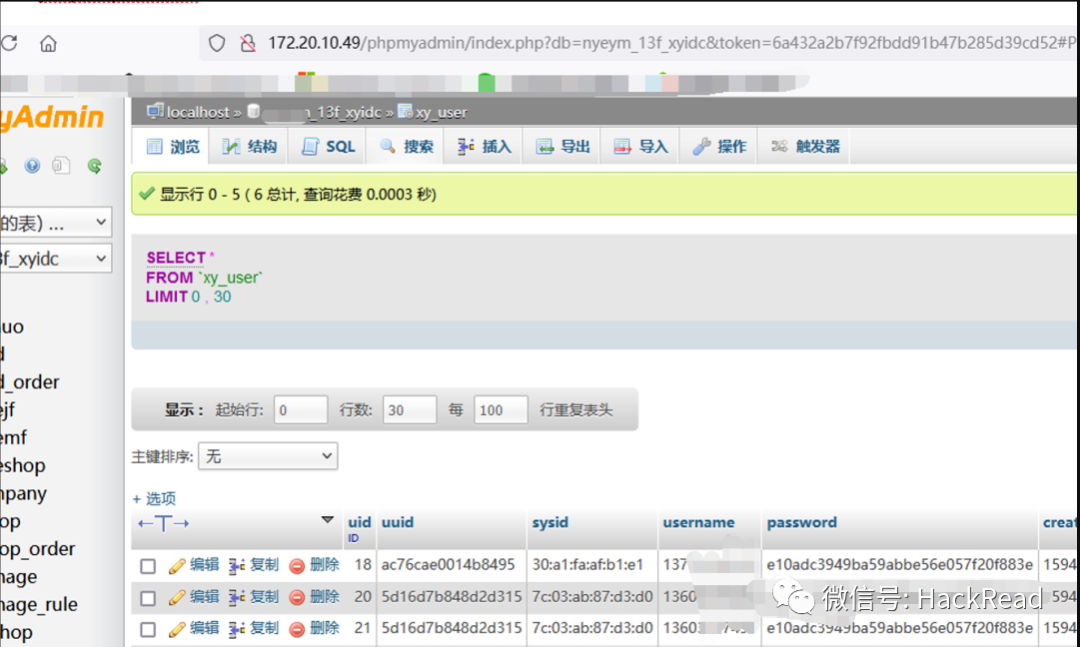This screenshot has width=1080, height=647.
Task: Open phpMyAdmin documentation help icon
Action: [x=32, y=166]
